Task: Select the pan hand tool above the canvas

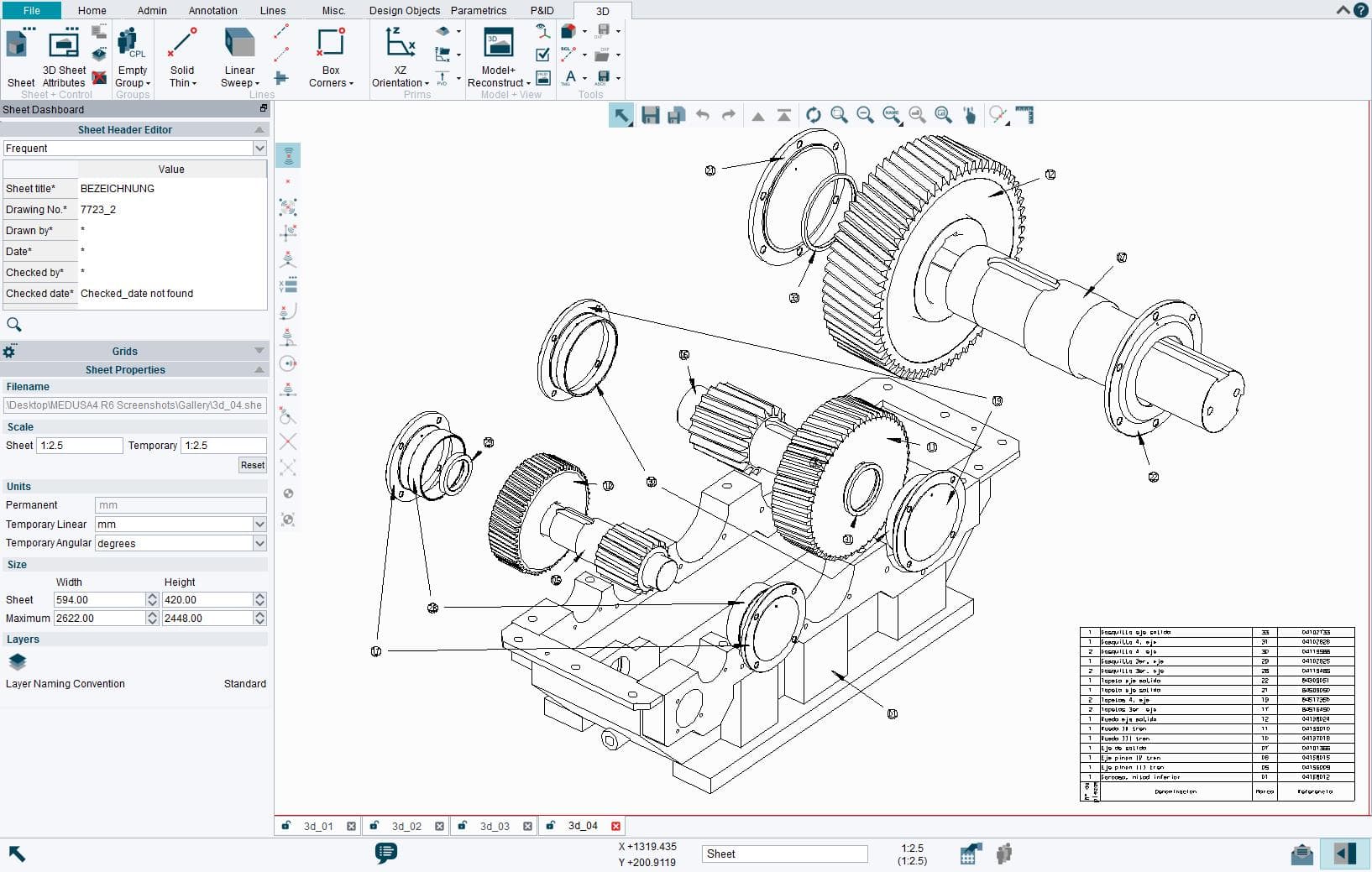Action: coord(970,115)
